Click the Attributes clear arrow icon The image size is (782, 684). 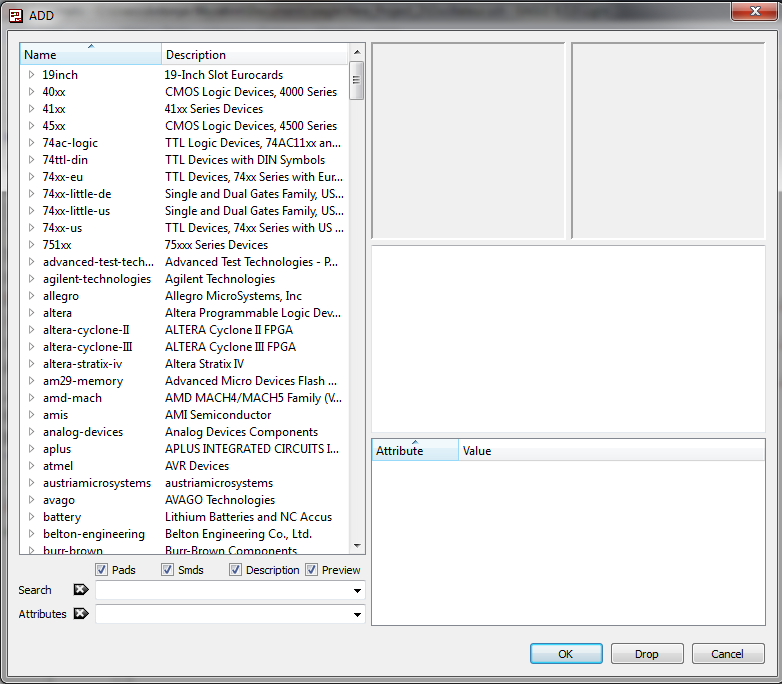pos(81,614)
